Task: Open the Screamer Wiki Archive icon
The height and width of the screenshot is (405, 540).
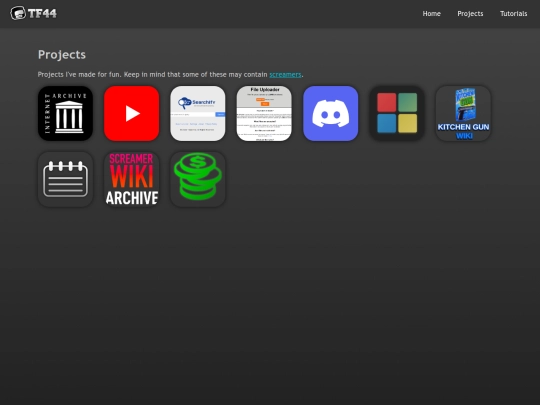Action: point(132,179)
